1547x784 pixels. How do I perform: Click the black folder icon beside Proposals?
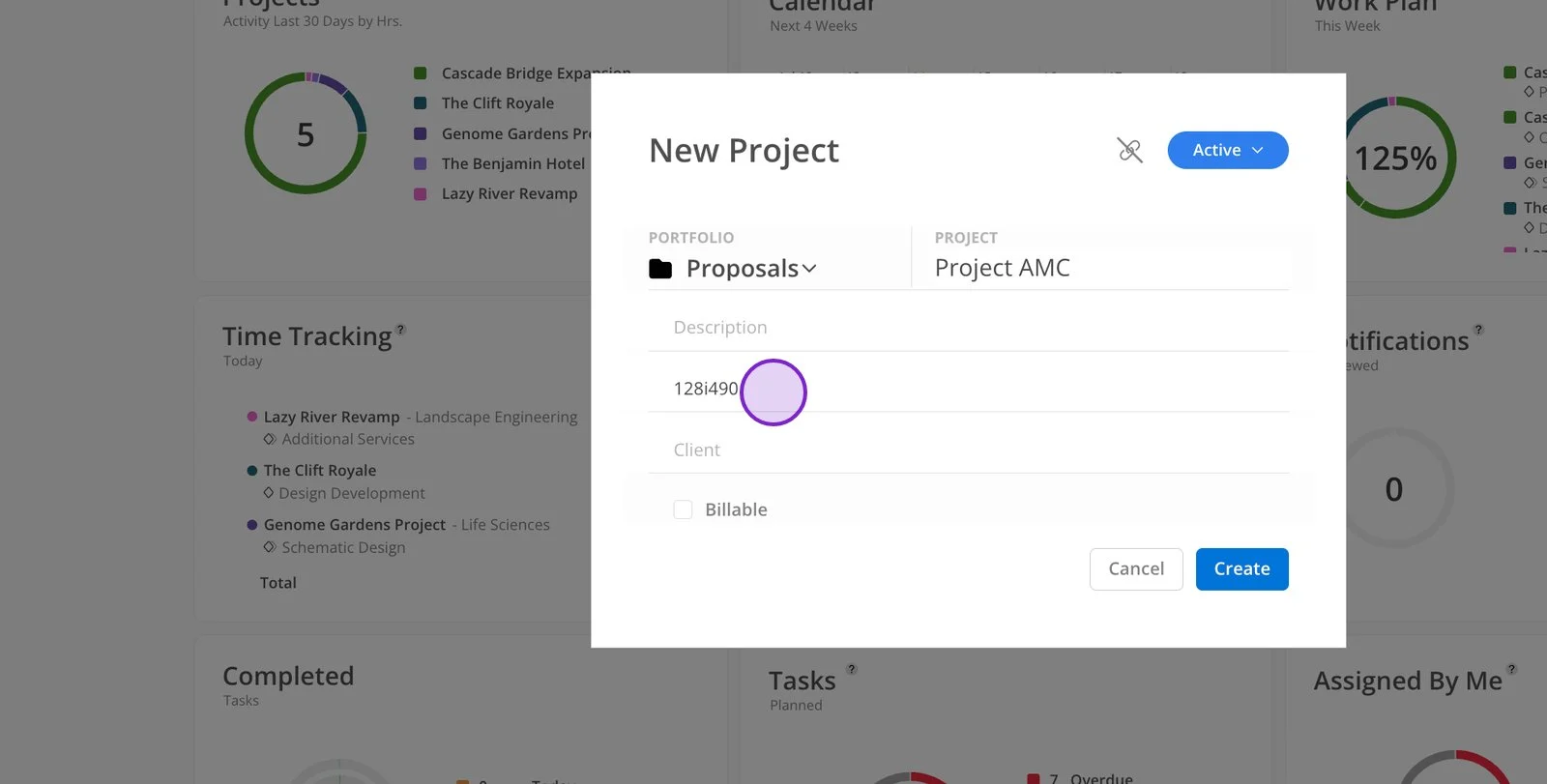(x=660, y=269)
